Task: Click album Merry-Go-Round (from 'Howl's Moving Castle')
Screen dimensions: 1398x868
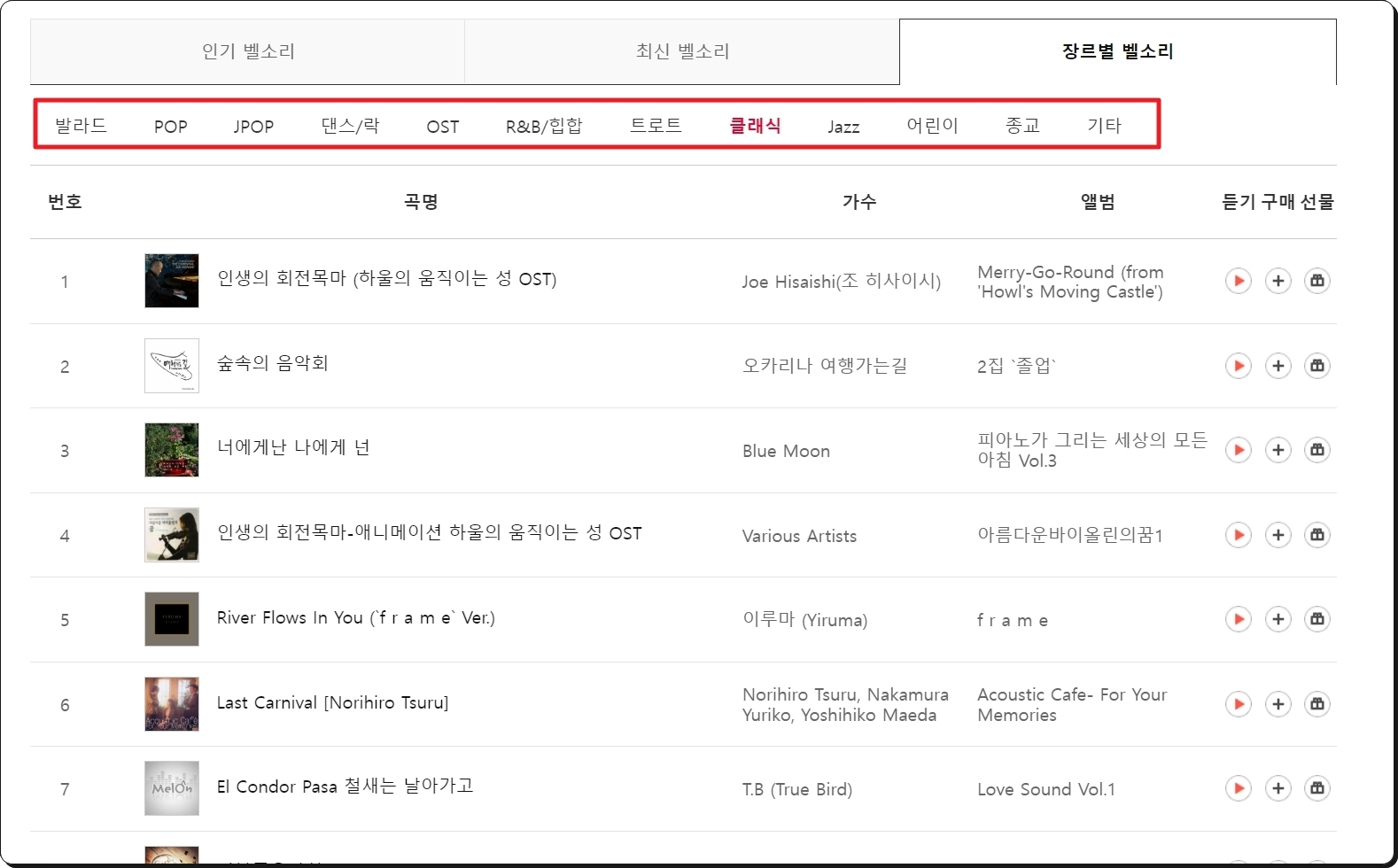Action: click(x=1071, y=282)
